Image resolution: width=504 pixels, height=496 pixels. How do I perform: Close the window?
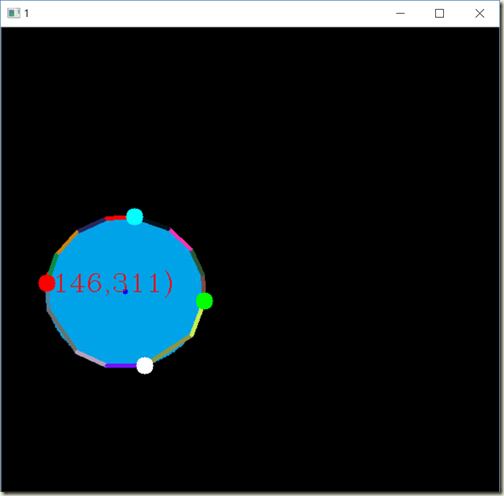(x=480, y=13)
